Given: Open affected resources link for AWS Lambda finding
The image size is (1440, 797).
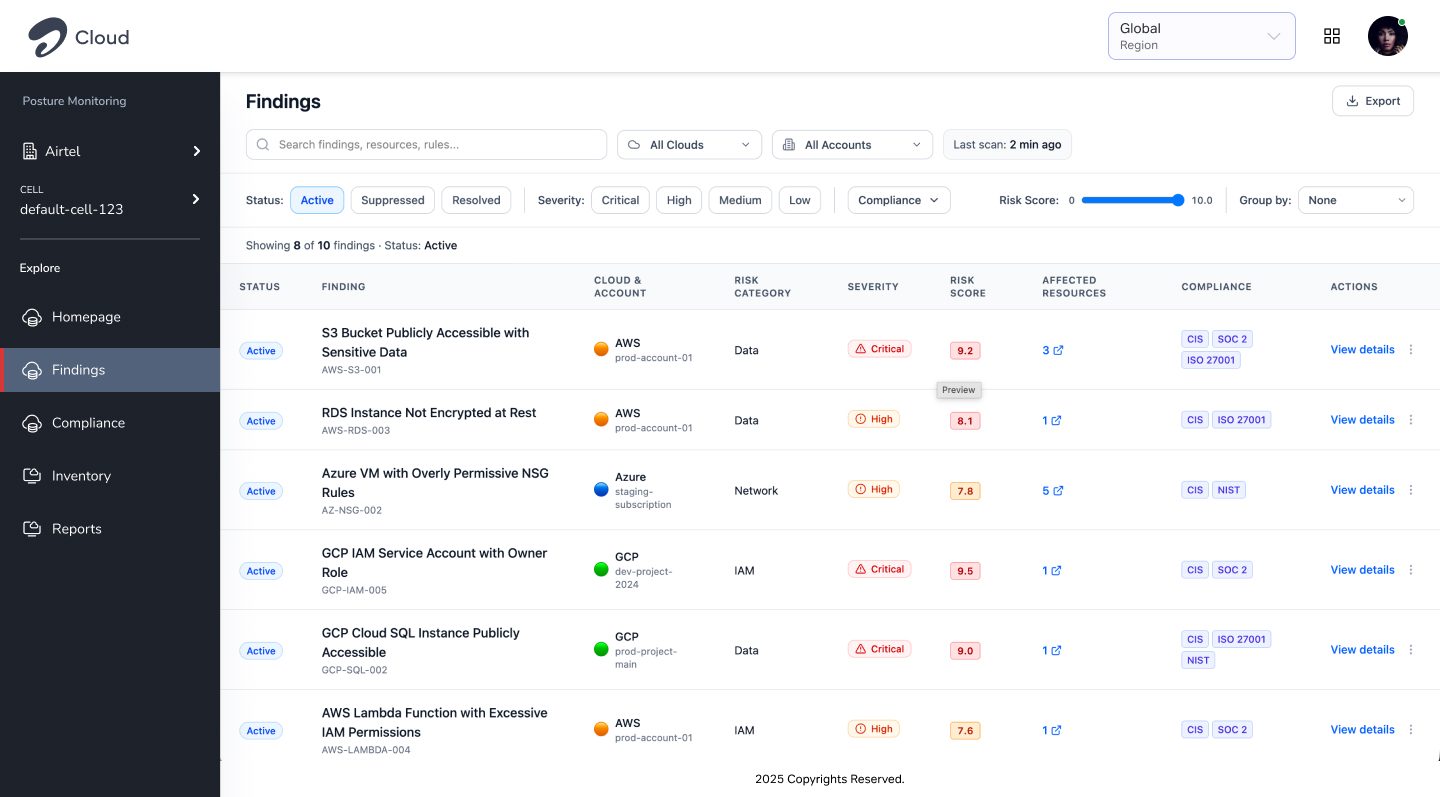Looking at the screenshot, I should pos(1052,730).
